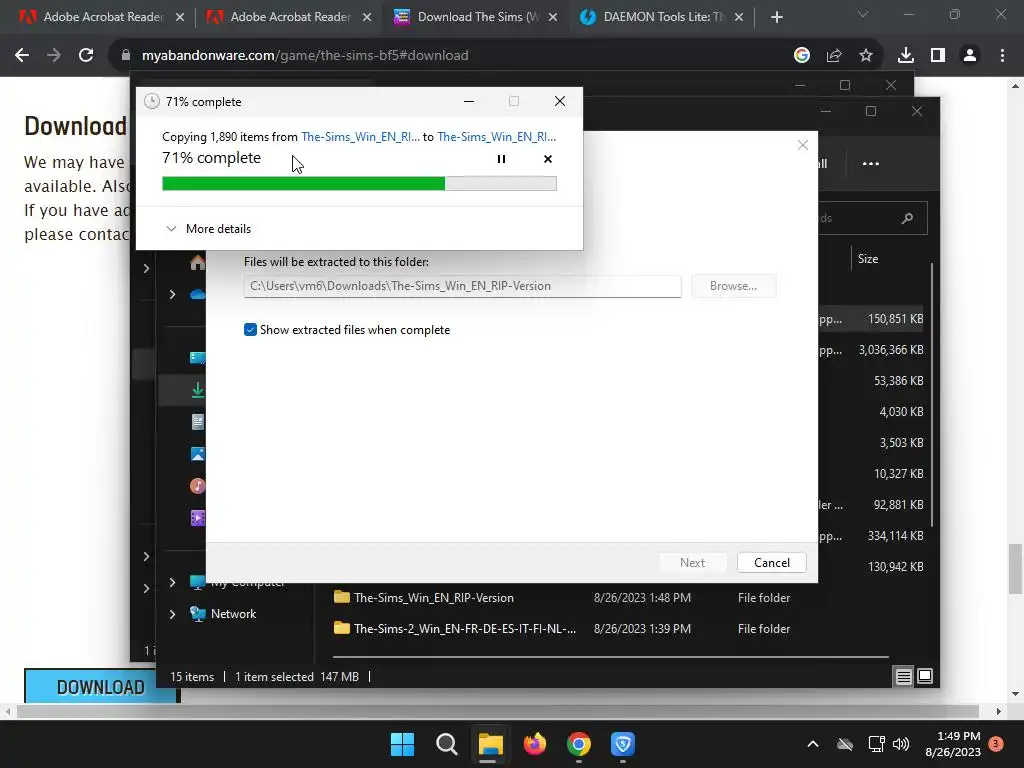
Task: Open the clock showing 1:49 PM
Action: coord(953,744)
